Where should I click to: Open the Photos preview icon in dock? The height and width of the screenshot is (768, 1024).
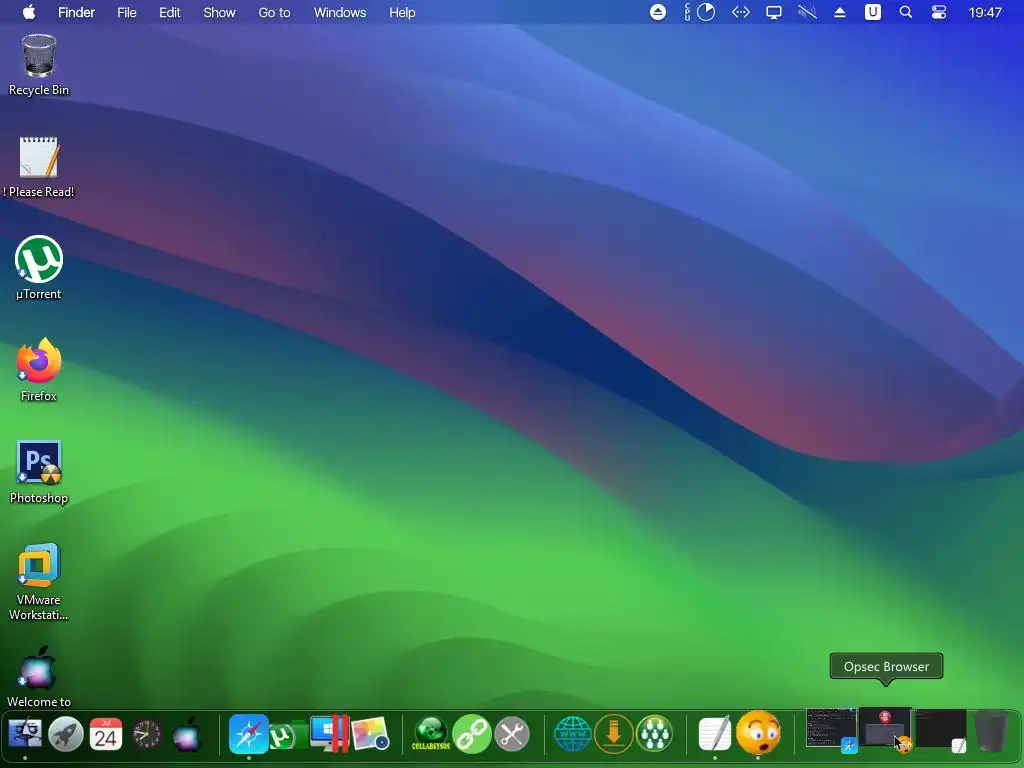tap(370, 734)
